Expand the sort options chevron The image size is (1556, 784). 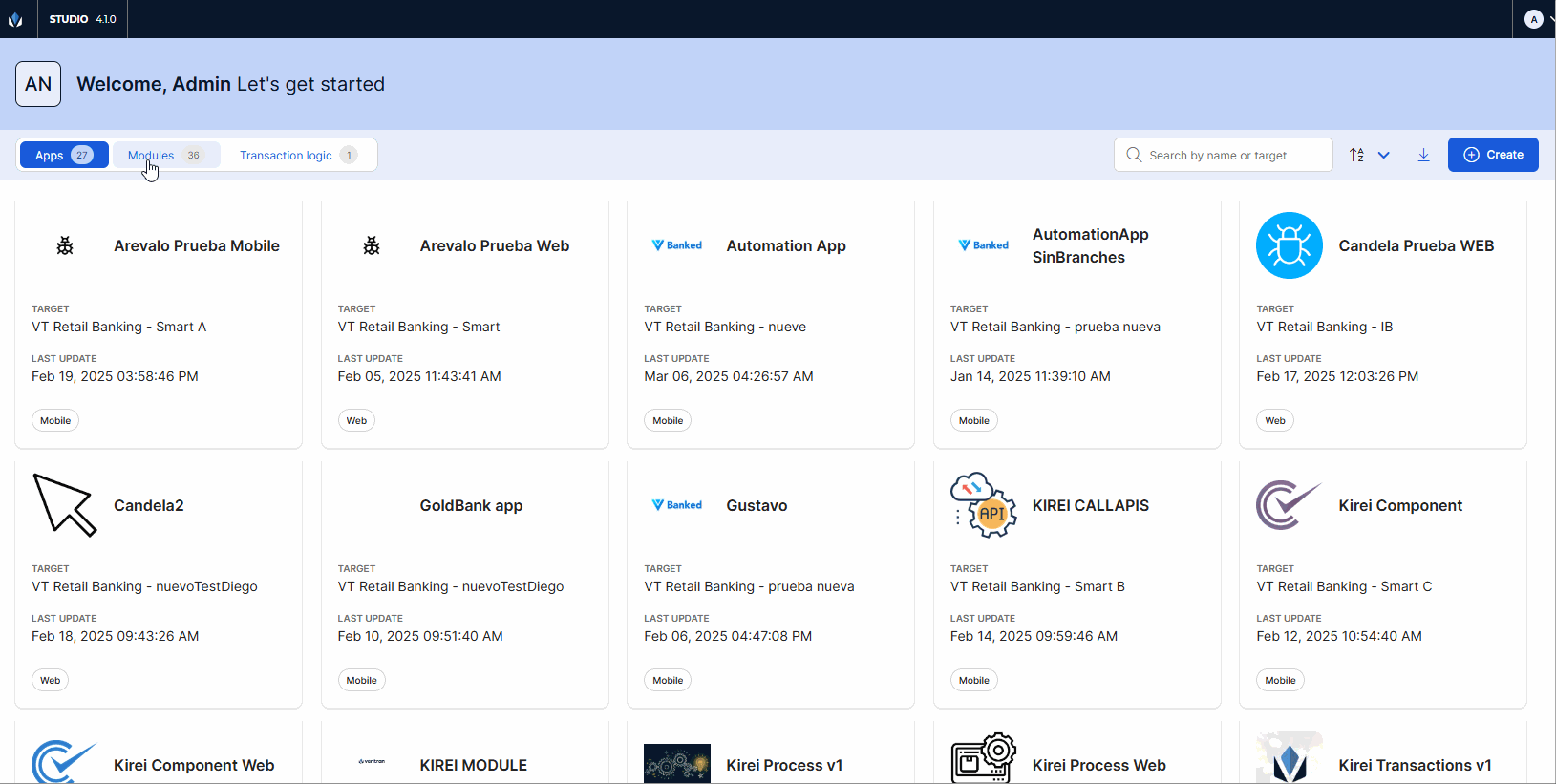(1383, 155)
